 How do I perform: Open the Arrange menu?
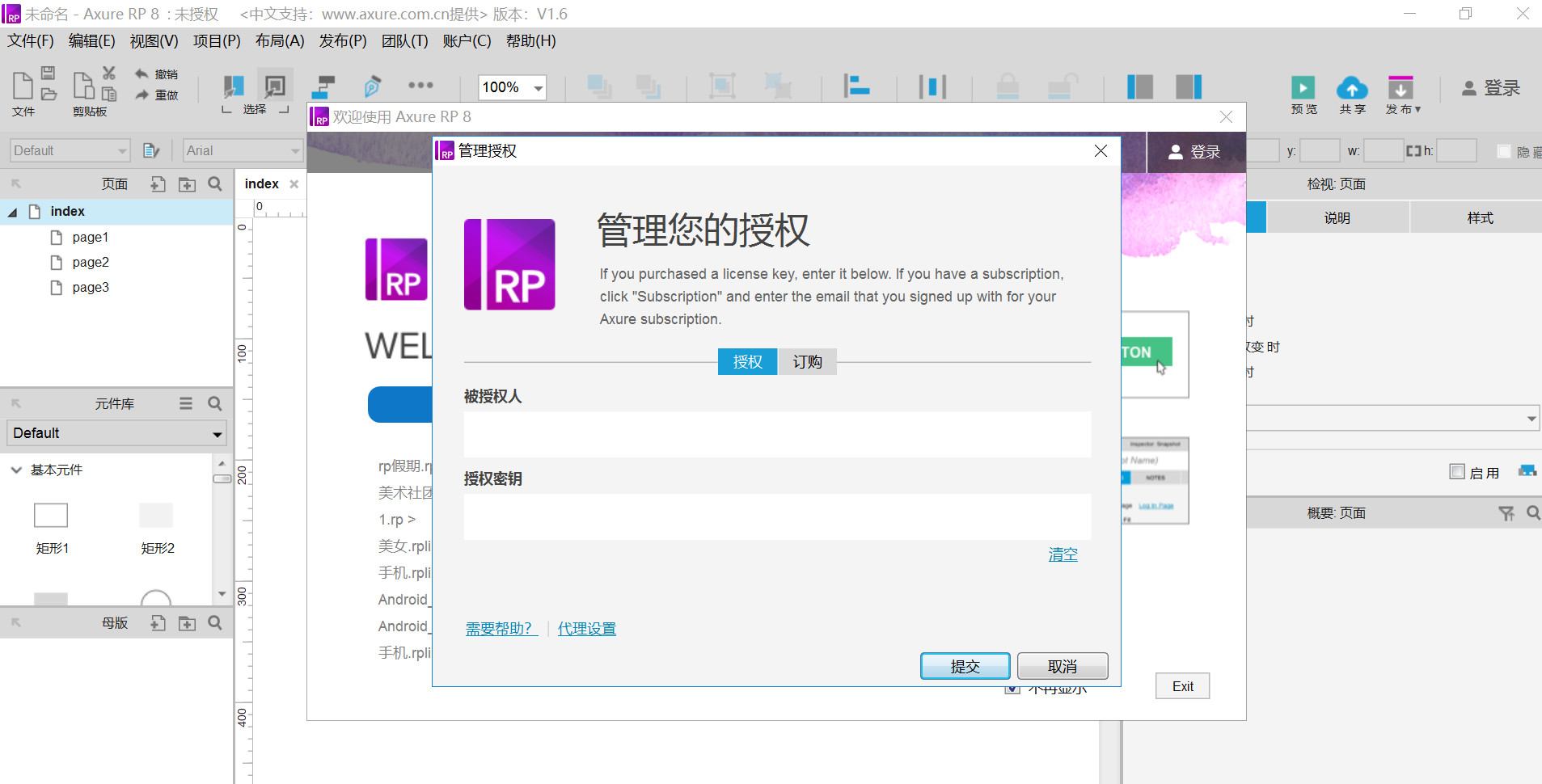[x=280, y=41]
